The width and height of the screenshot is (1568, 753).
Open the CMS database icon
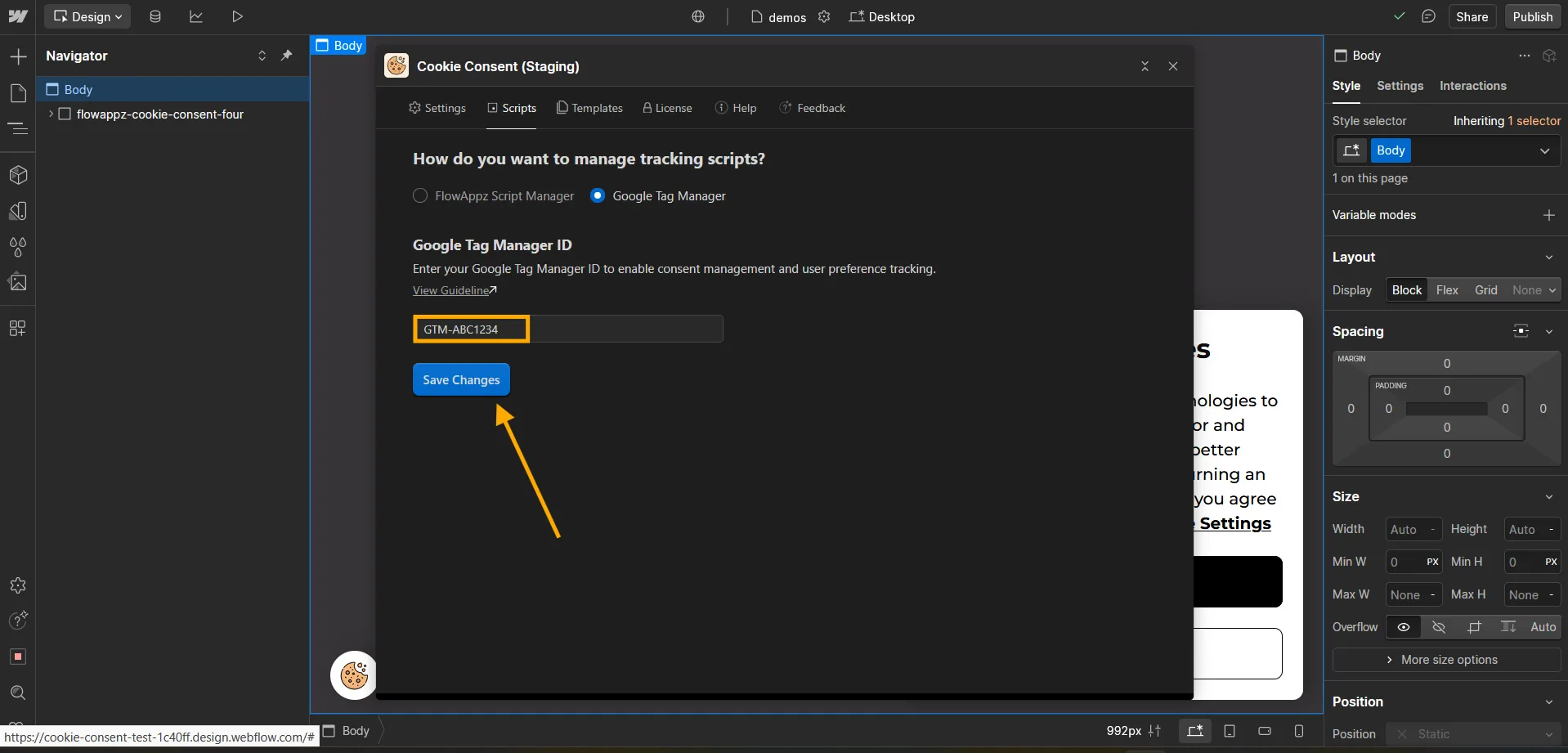click(155, 16)
